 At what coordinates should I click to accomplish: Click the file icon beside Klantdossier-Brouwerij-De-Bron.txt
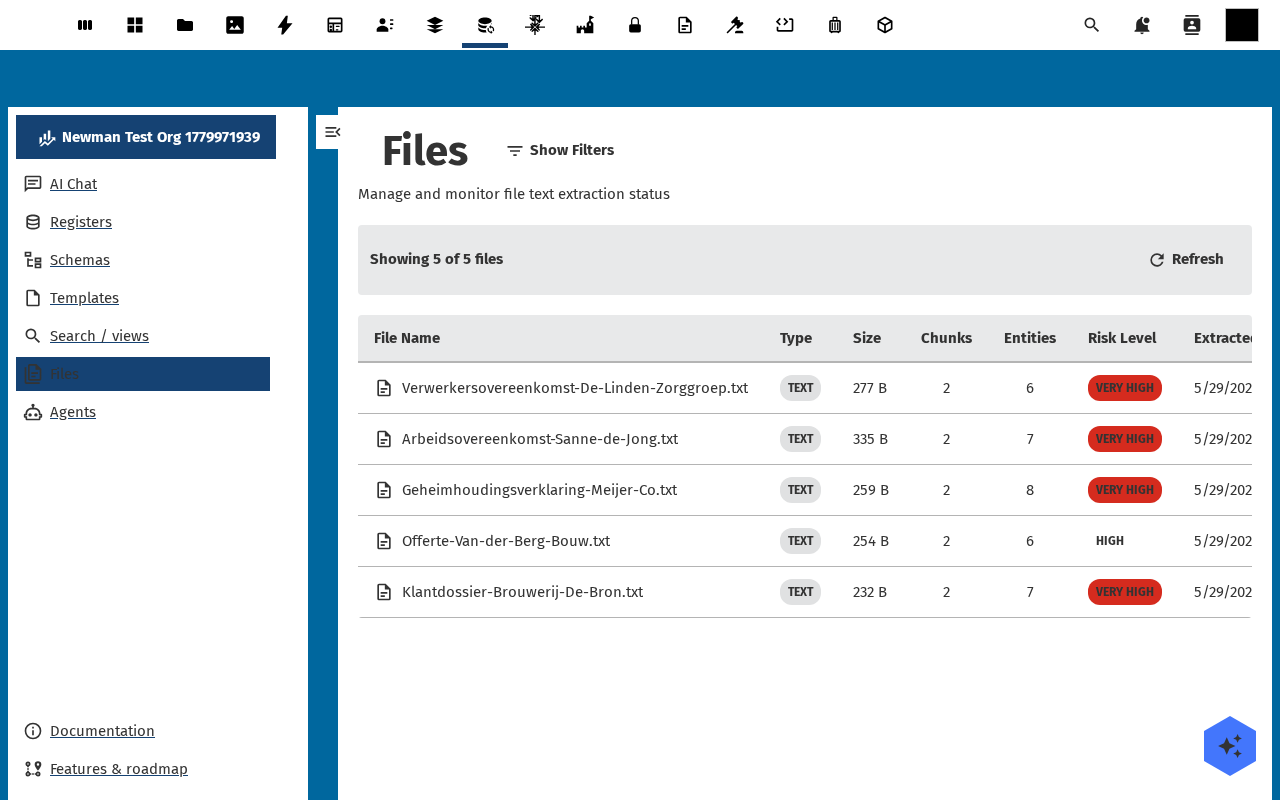tap(384, 592)
